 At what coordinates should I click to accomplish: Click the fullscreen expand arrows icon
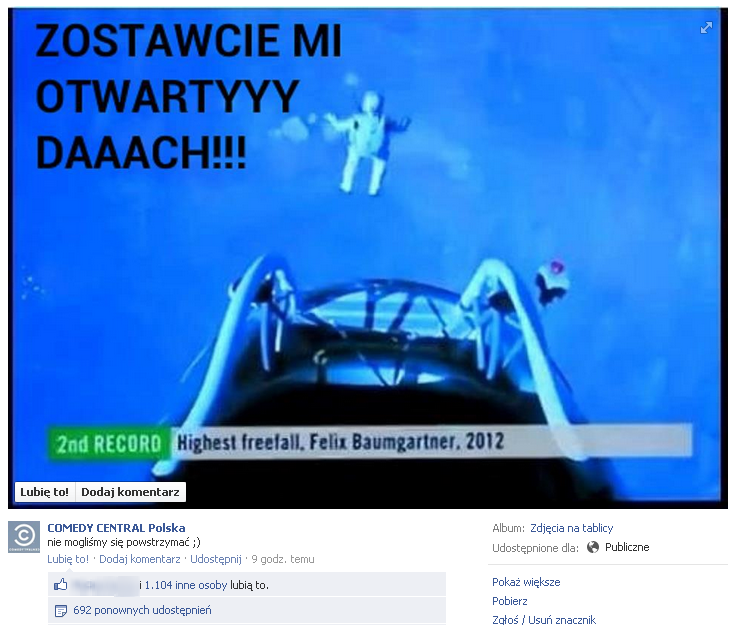click(706, 28)
